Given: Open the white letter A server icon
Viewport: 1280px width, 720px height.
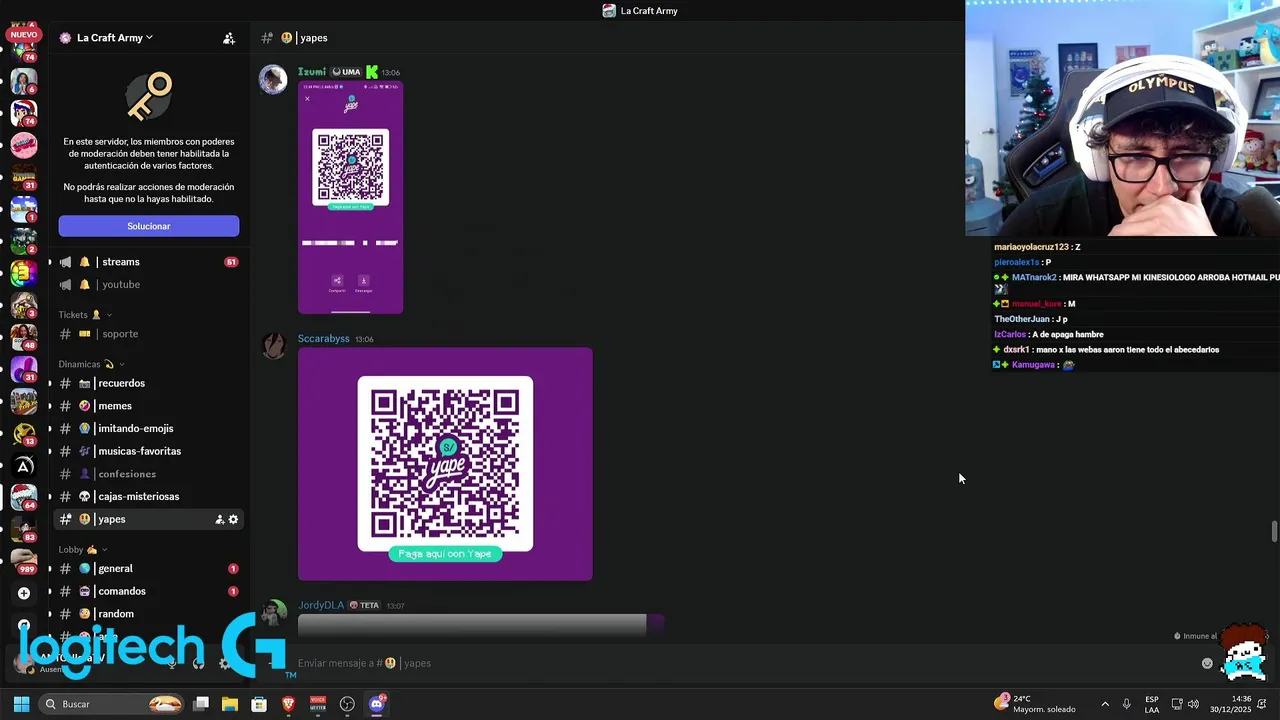Looking at the screenshot, I should (x=23, y=465).
